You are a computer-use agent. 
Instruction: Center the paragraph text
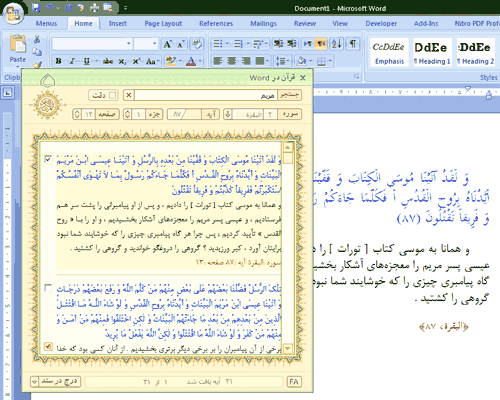tap(231, 61)
